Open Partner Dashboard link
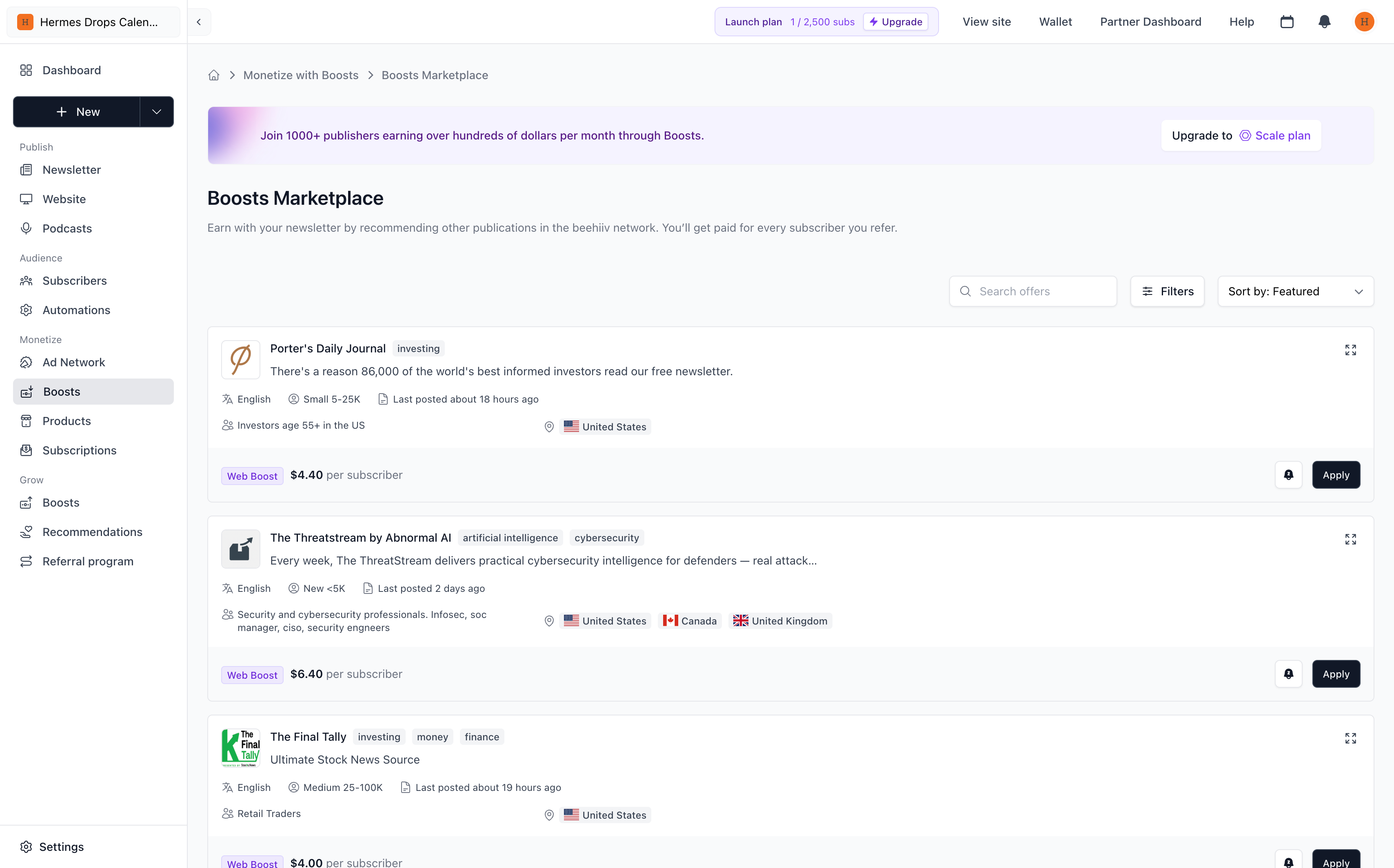The image size is (1394, 868). click(1150, 22)
